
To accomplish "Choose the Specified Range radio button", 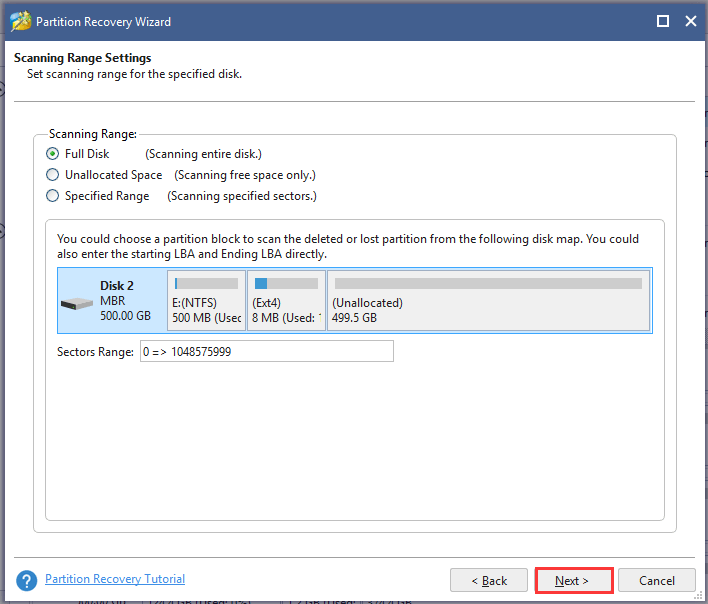I will click(x=52, y=196).
